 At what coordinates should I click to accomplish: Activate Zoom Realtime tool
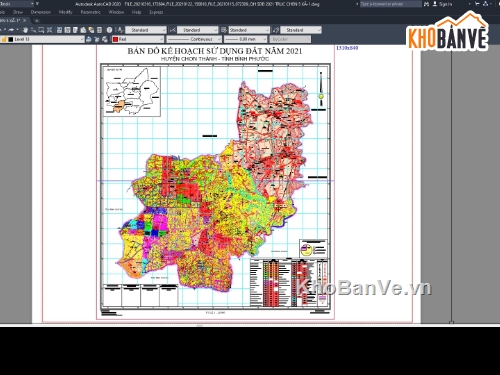(33, 30)
